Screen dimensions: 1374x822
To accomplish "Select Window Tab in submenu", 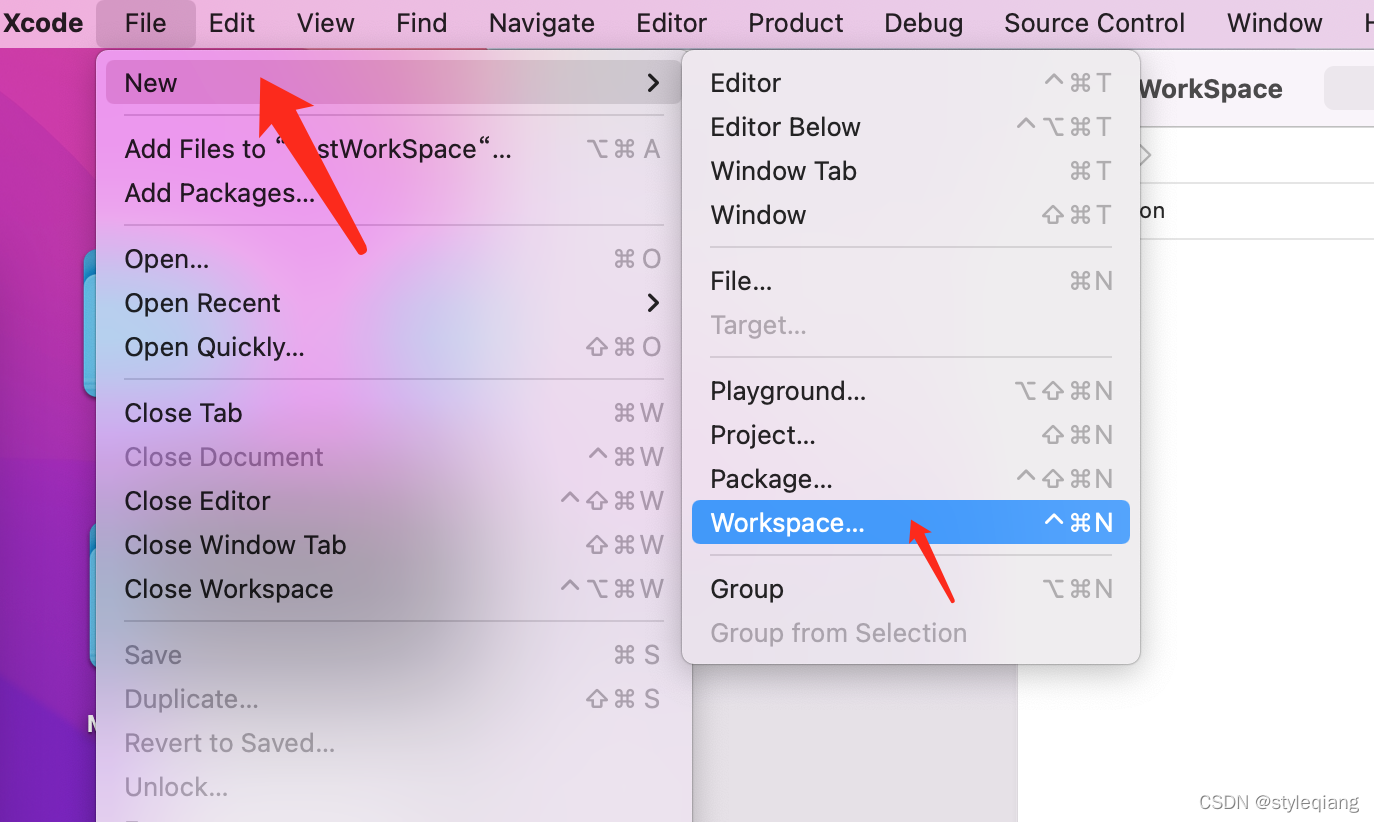I will (911, 171).
